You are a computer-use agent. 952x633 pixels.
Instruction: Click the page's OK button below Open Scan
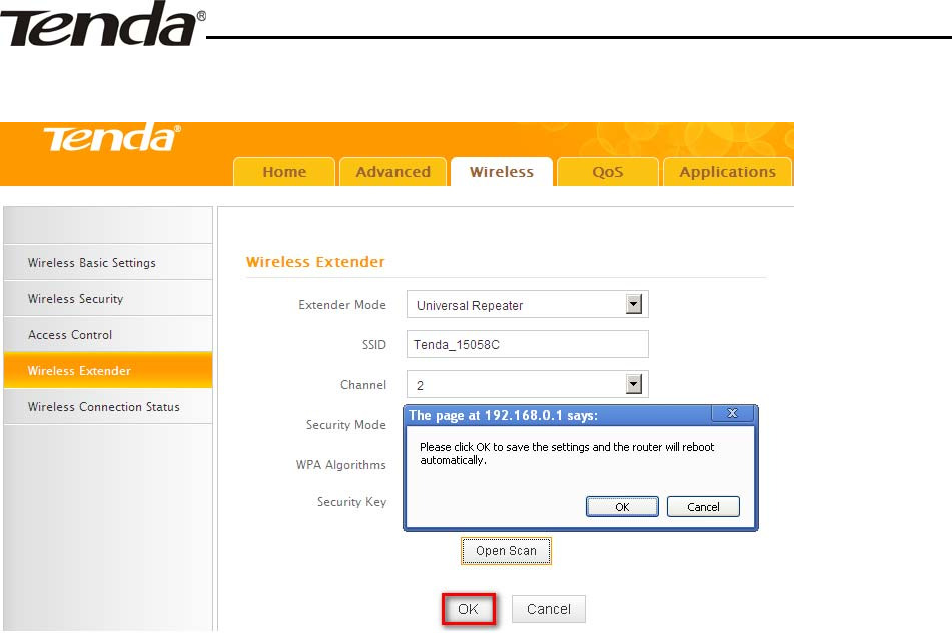tap(469, 609)
